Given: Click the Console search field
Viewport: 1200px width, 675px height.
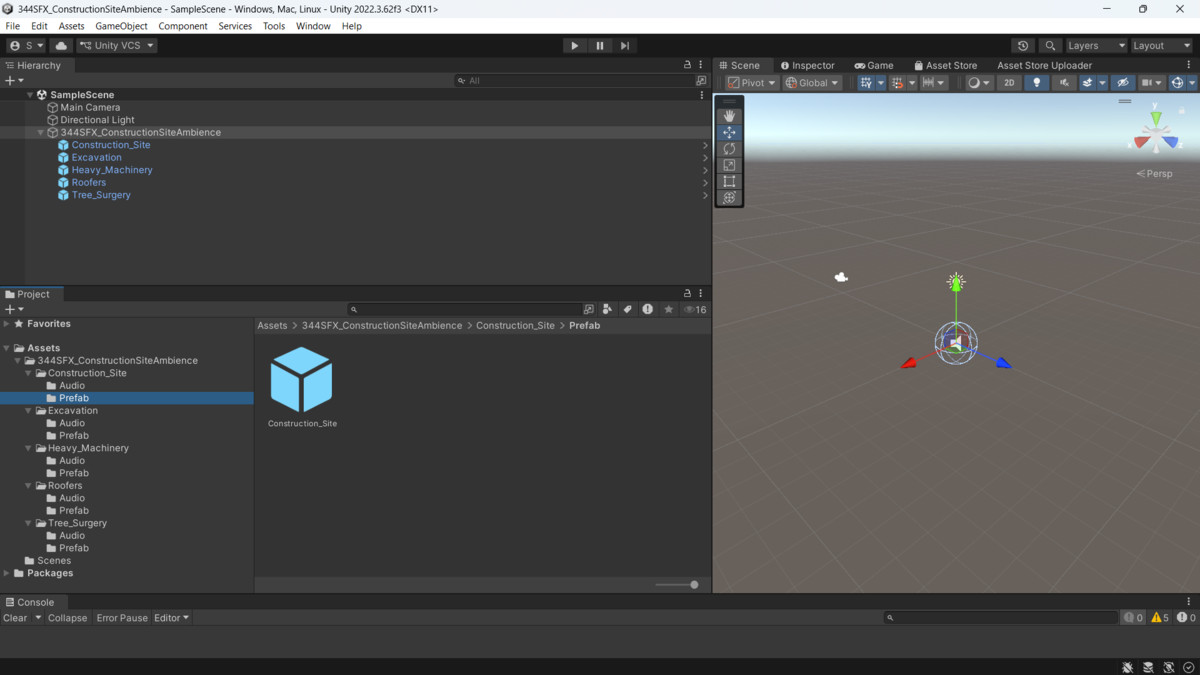Looking at the screenshot, I should 1000,618.
